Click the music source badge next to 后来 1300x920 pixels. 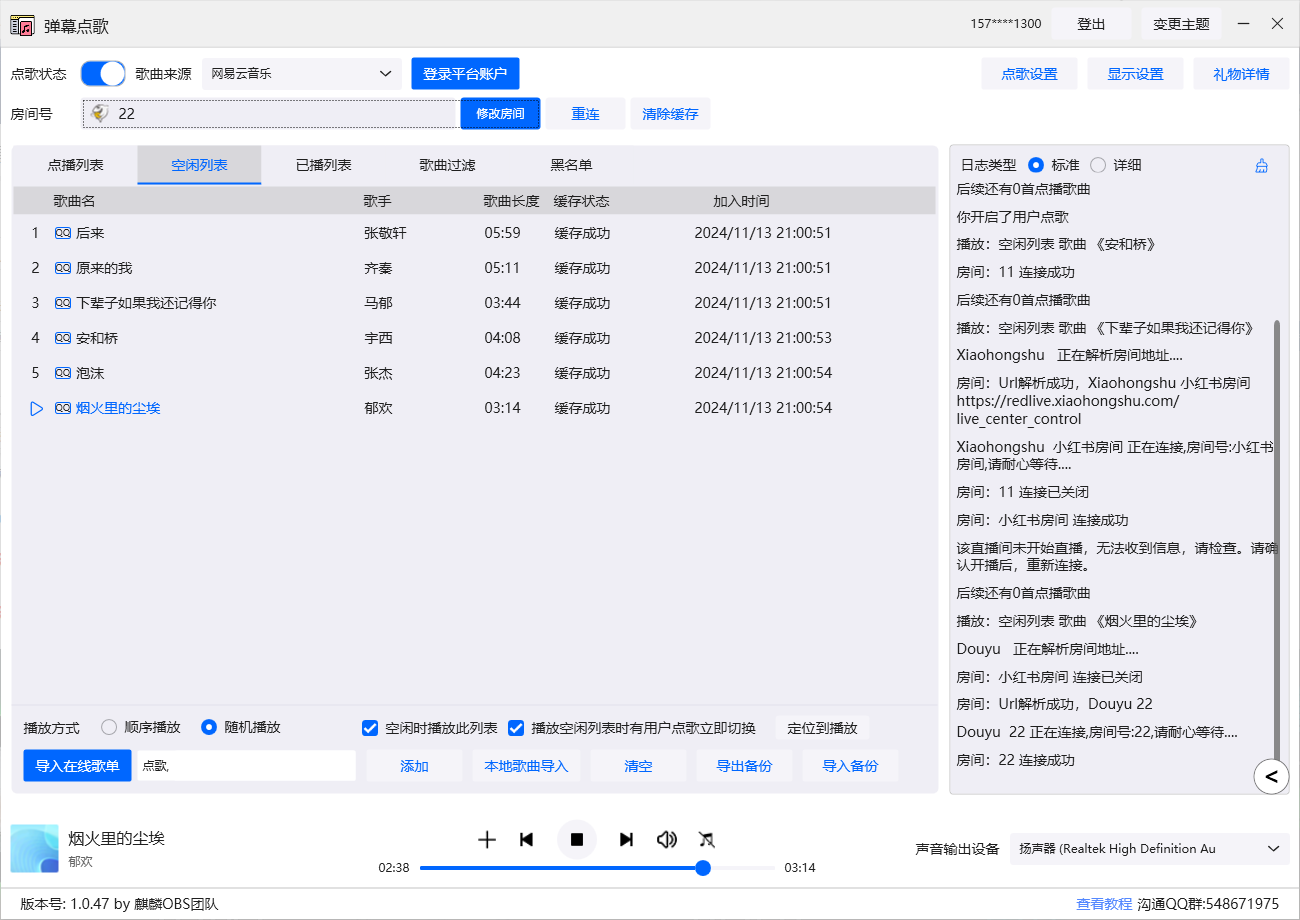[63, 232]
